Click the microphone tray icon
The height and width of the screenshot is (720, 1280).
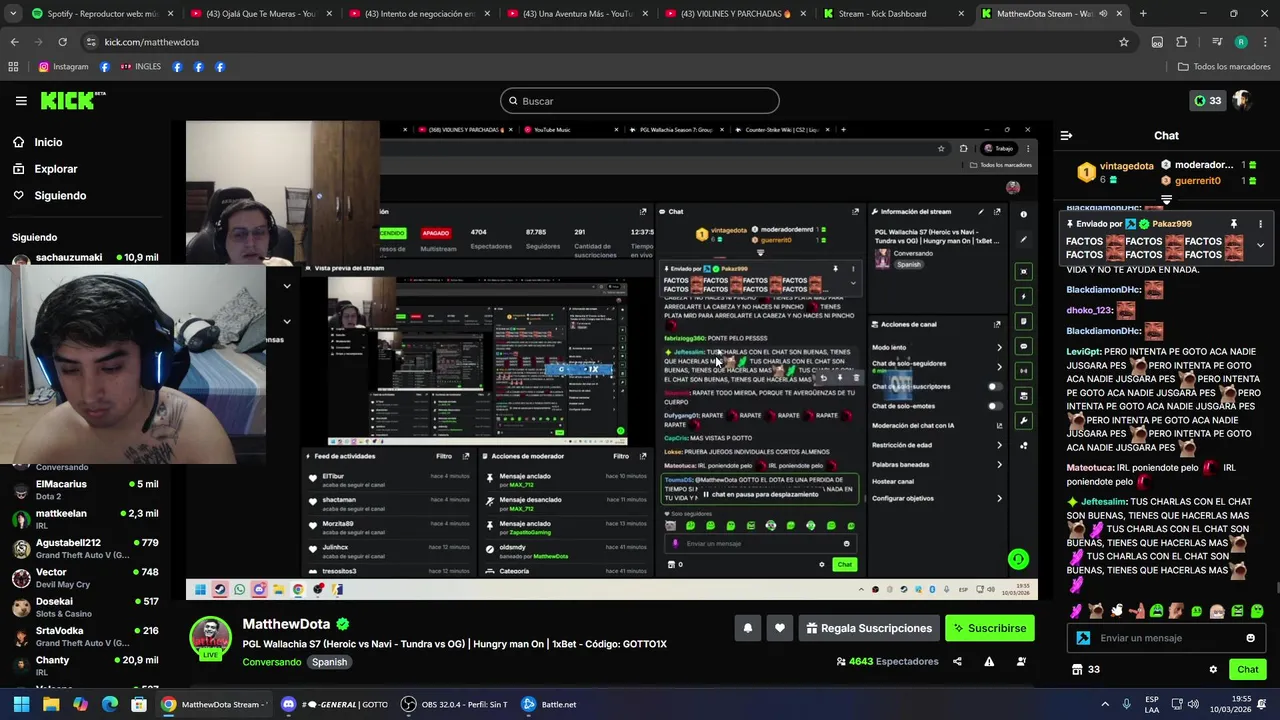tap(1127, 704)
